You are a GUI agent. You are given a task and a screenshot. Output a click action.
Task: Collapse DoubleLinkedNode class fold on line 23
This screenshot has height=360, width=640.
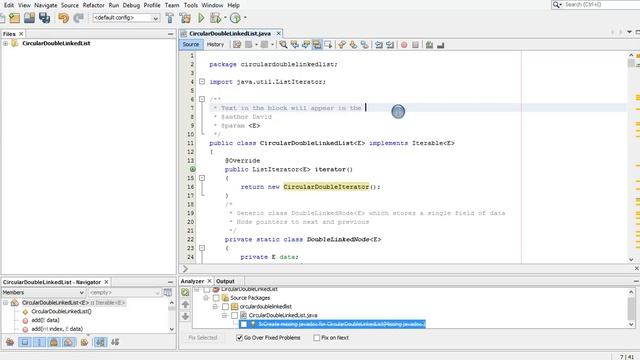point(202,248)
